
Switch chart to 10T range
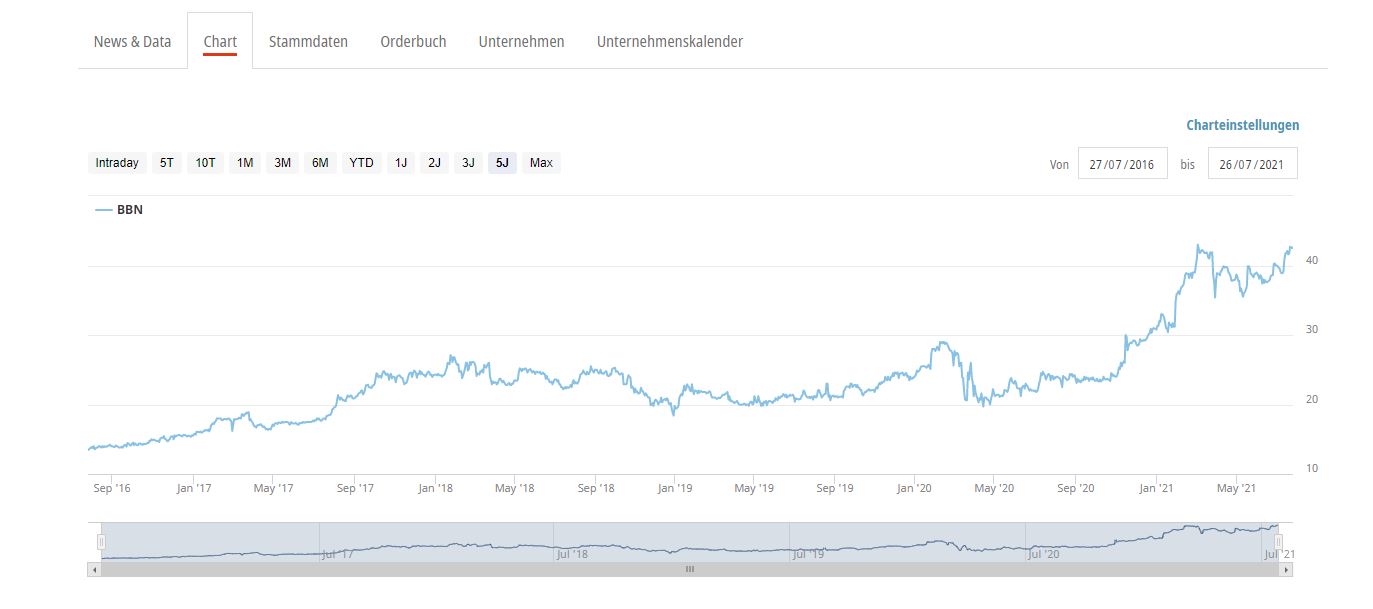click(205, 163)
